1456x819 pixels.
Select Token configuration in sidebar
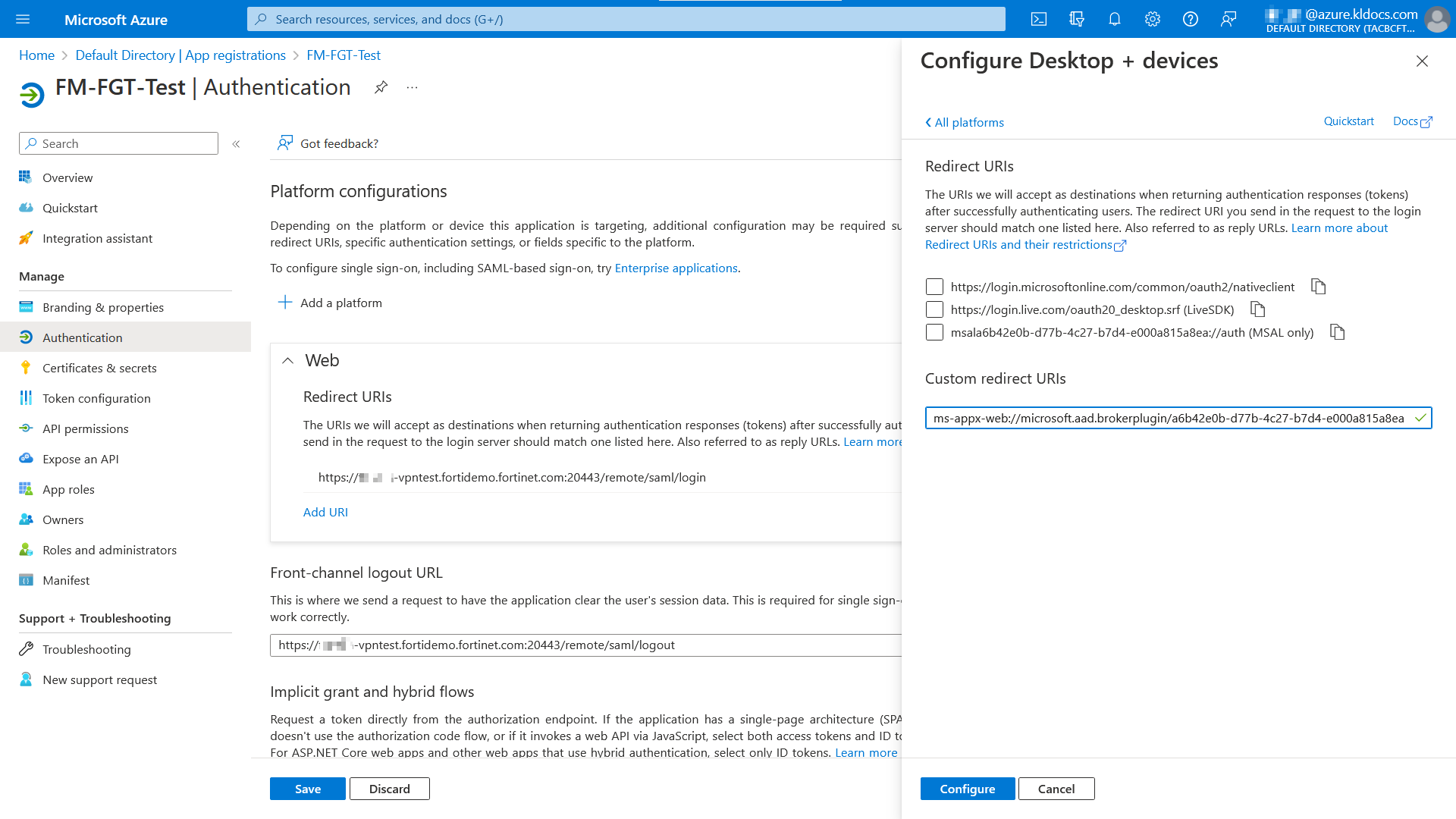click(x=96, y=398)
